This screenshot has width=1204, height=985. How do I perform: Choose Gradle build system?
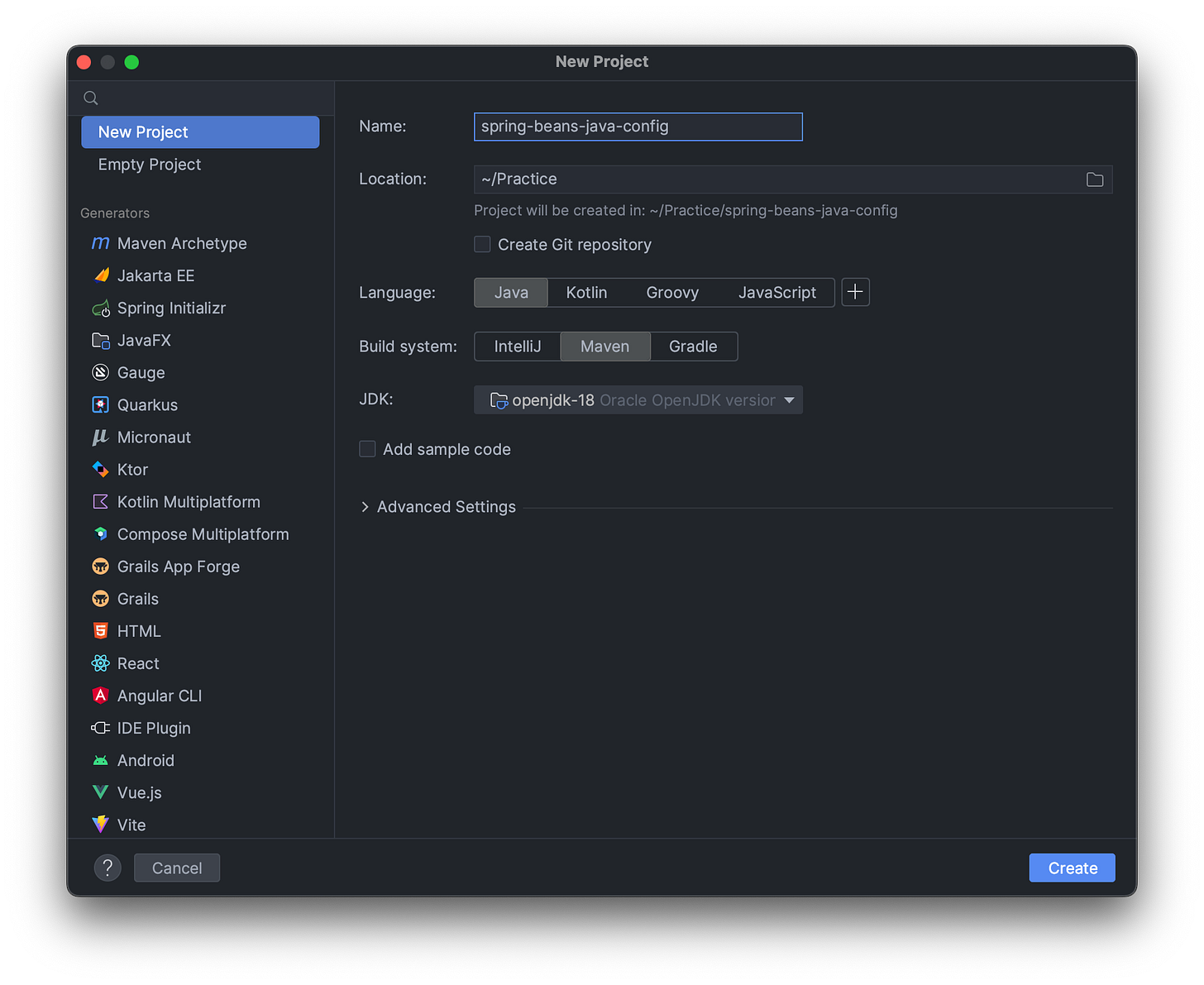pyautogui.click(x=693, y=347)
